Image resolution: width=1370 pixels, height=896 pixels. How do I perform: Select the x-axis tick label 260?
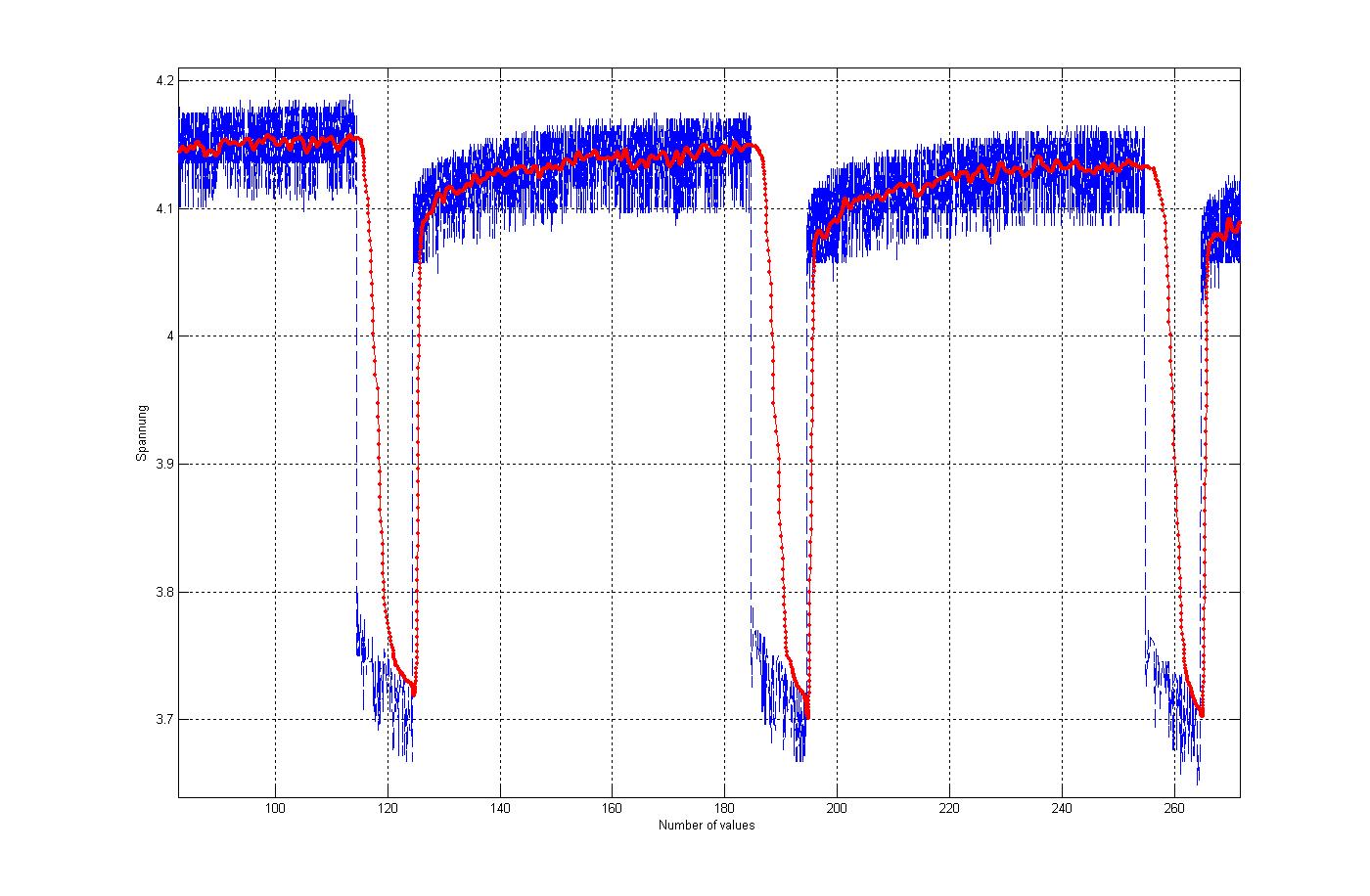pos(1173,808)
